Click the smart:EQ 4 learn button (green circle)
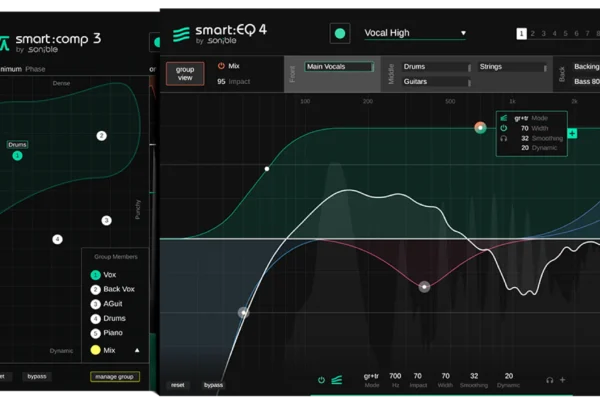The width and height of the screenshot is (600, 400). pos(340,34)
